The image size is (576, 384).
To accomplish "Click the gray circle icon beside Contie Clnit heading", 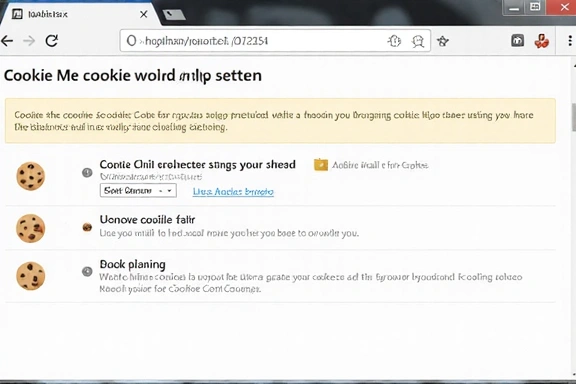I will (x=87, y=172).
